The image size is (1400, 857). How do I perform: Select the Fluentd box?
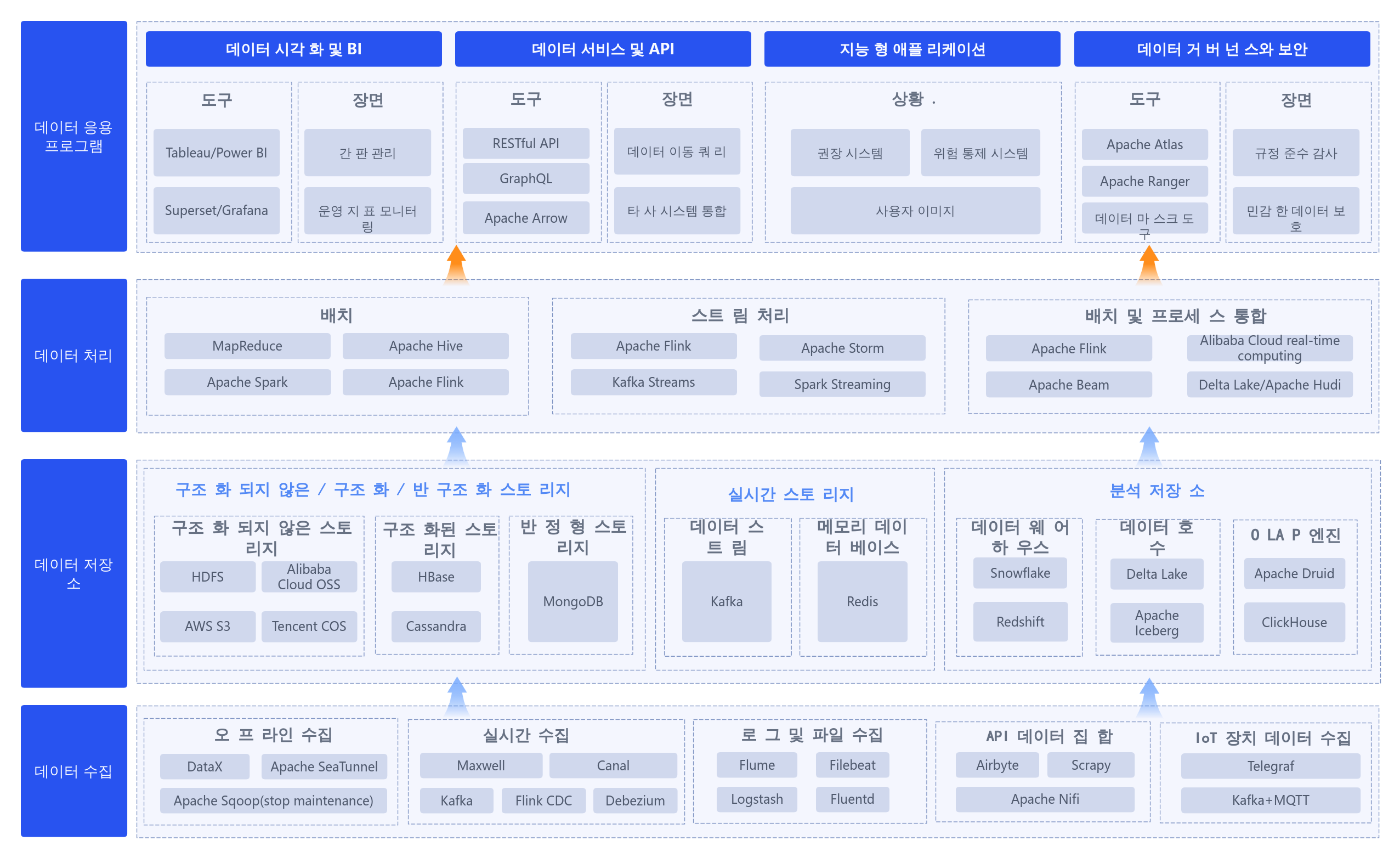pyautogui.click(x=852, y=799)
